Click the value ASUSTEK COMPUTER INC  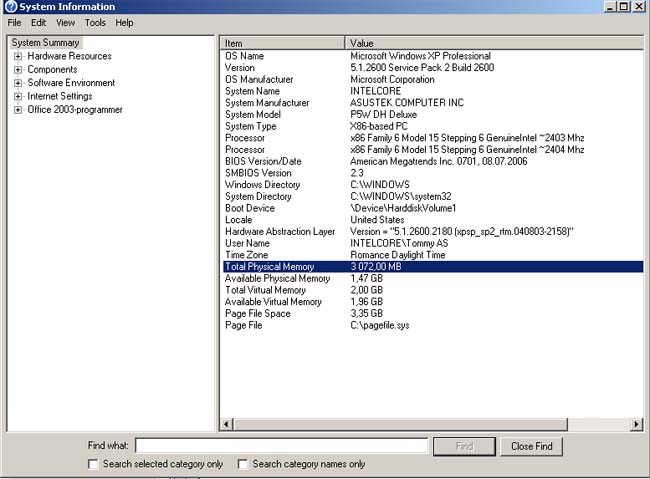click(x=407, y=102)
